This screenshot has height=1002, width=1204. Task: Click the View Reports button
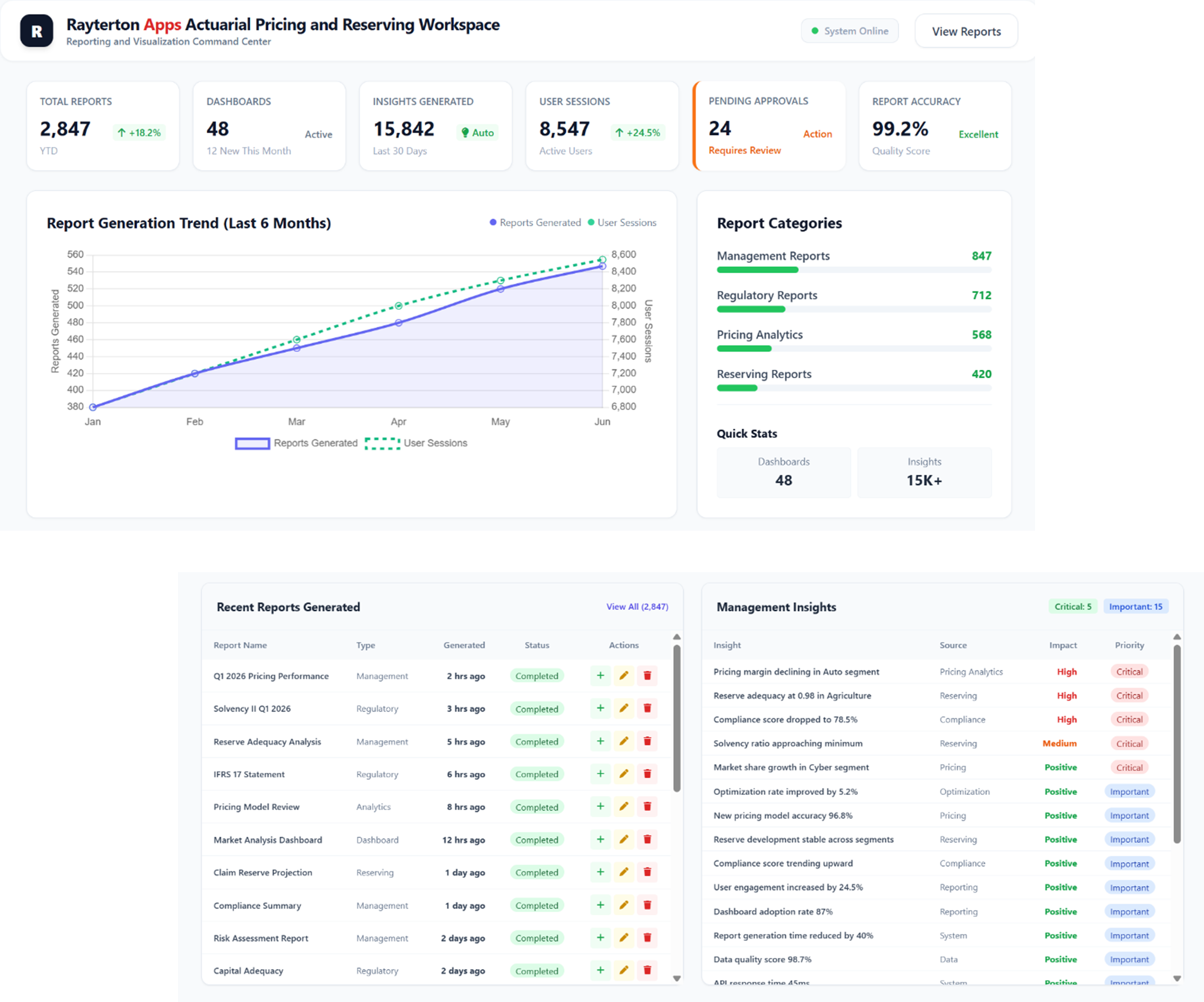[x=965, y=31]
